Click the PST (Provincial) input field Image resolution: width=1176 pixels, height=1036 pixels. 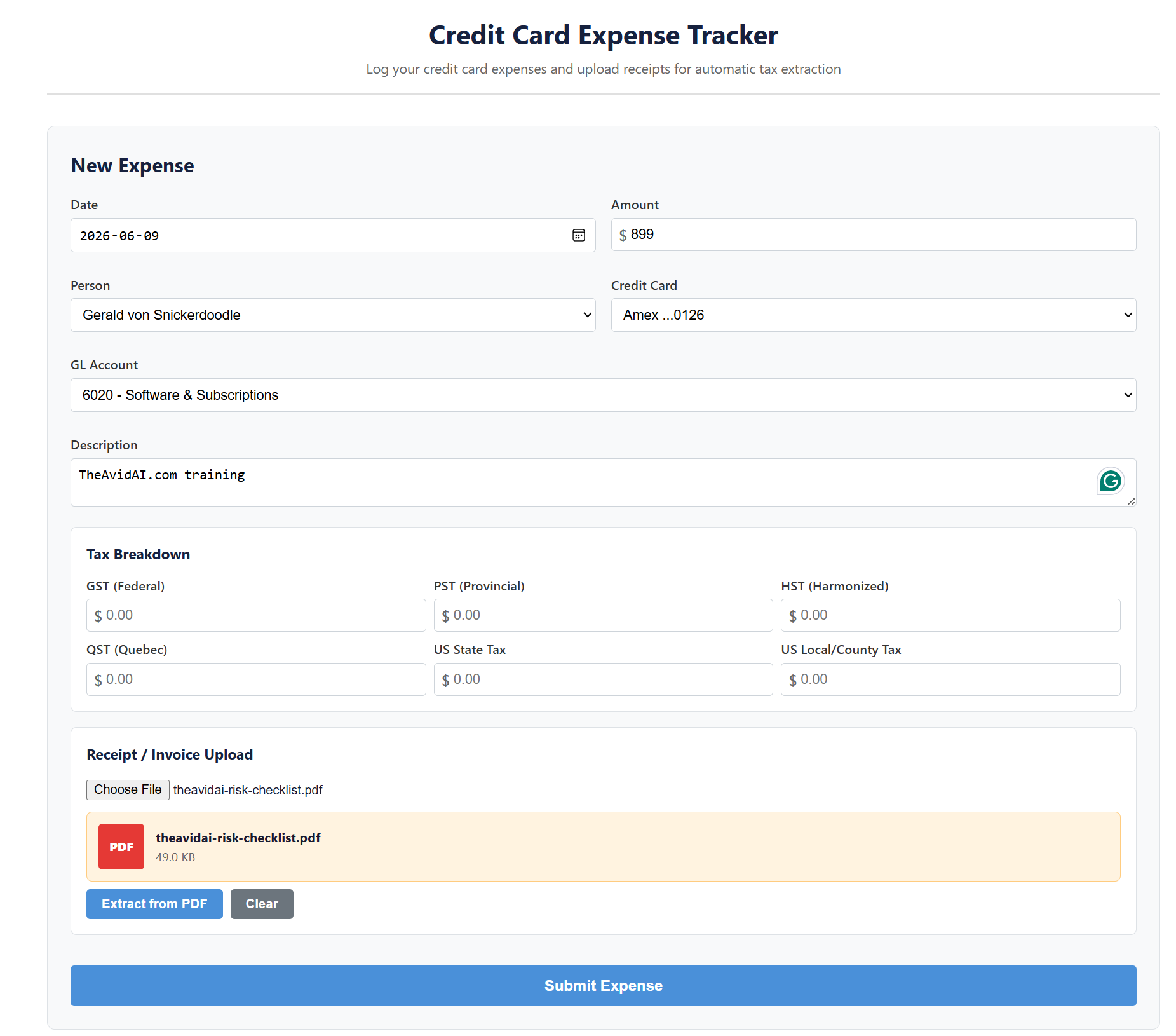604,615
